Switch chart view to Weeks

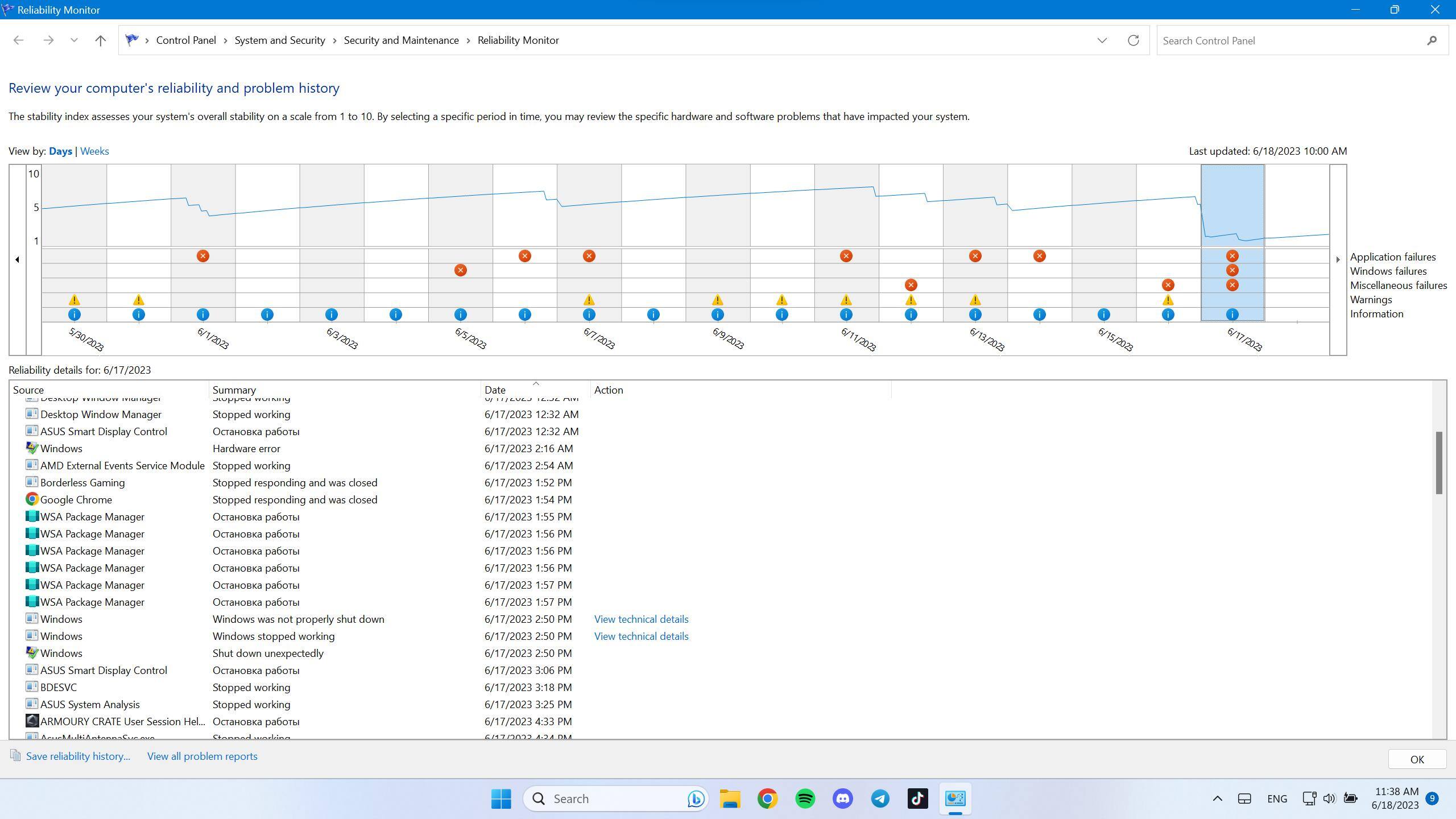click(x=94, y=151)
